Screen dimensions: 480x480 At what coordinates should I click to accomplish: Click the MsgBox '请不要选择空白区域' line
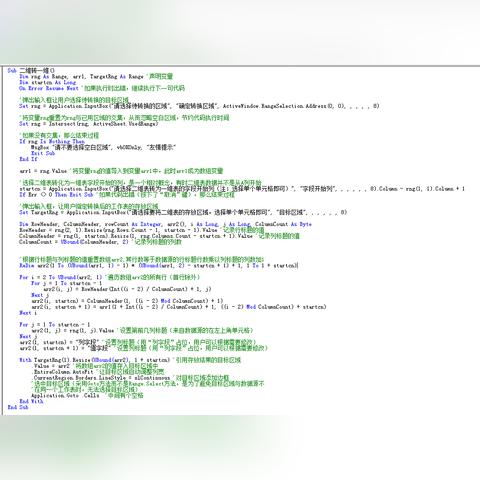[103, 147]
